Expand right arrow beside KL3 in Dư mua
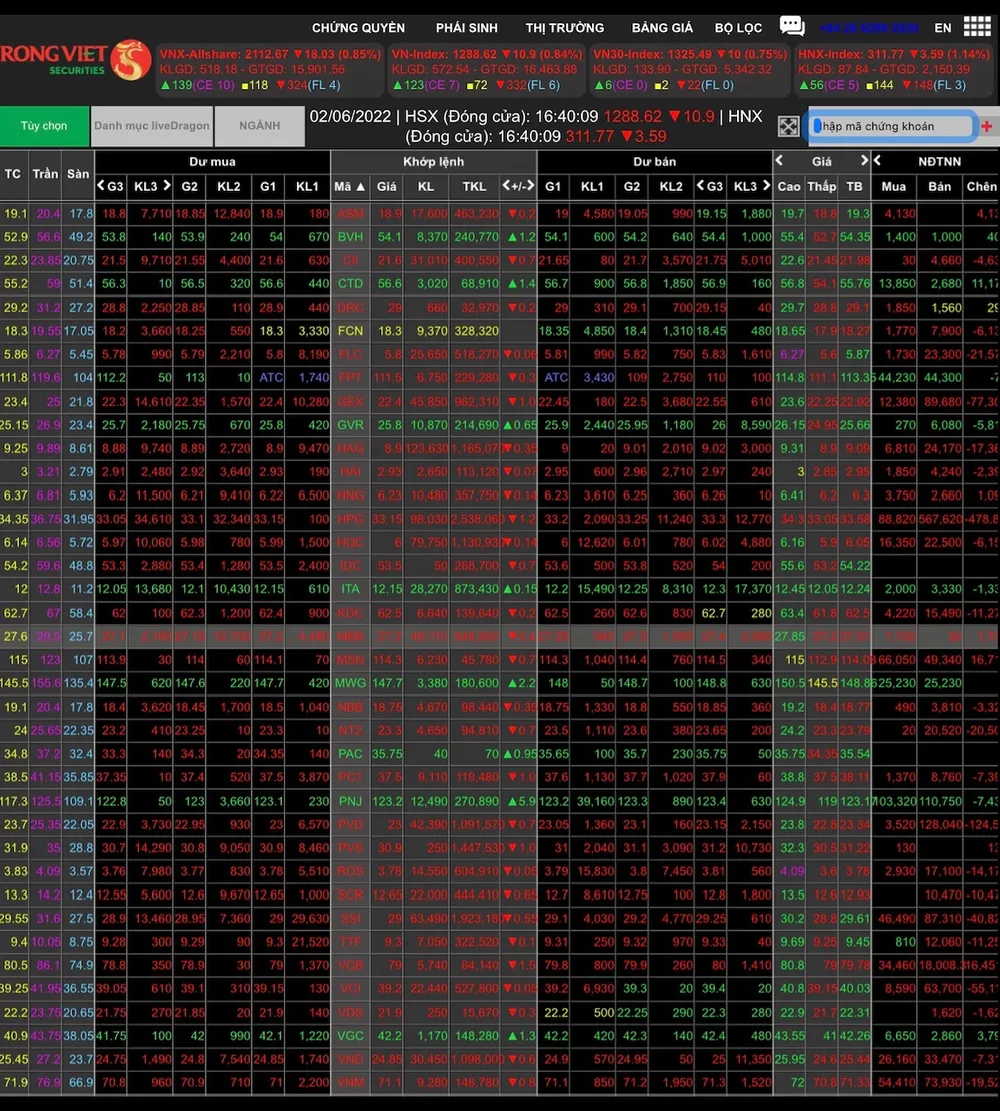Viewport: 1000px width, 1111px height. pos(166,186)
